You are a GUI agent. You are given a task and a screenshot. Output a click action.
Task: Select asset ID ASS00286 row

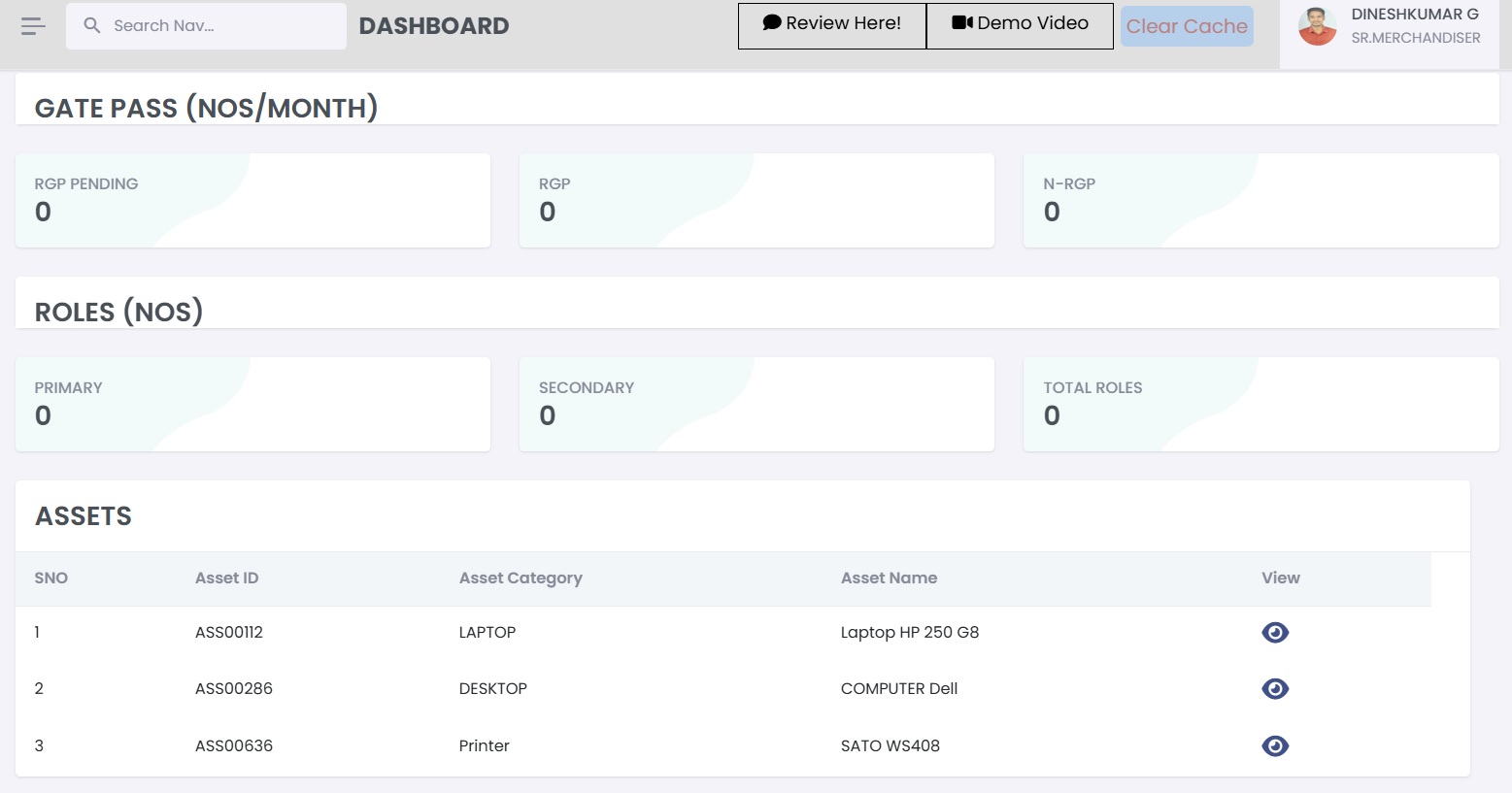(x=234, y=689)
